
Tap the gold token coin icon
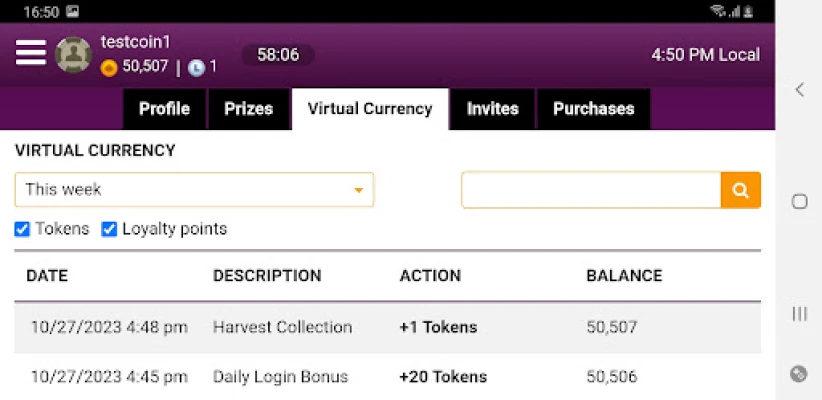click(109, 68)
